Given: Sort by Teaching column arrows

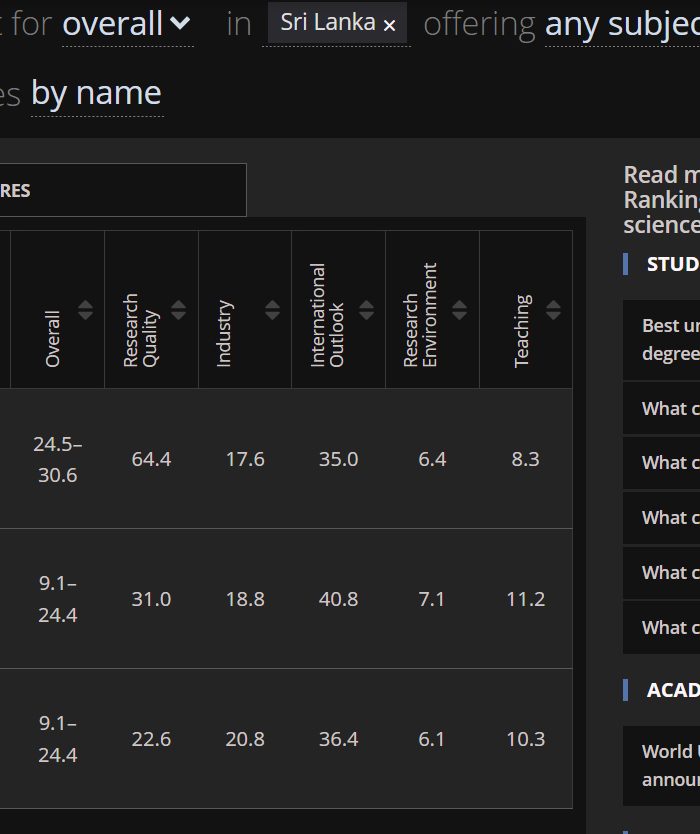Looking at the screenshot, I should (553, 310).
